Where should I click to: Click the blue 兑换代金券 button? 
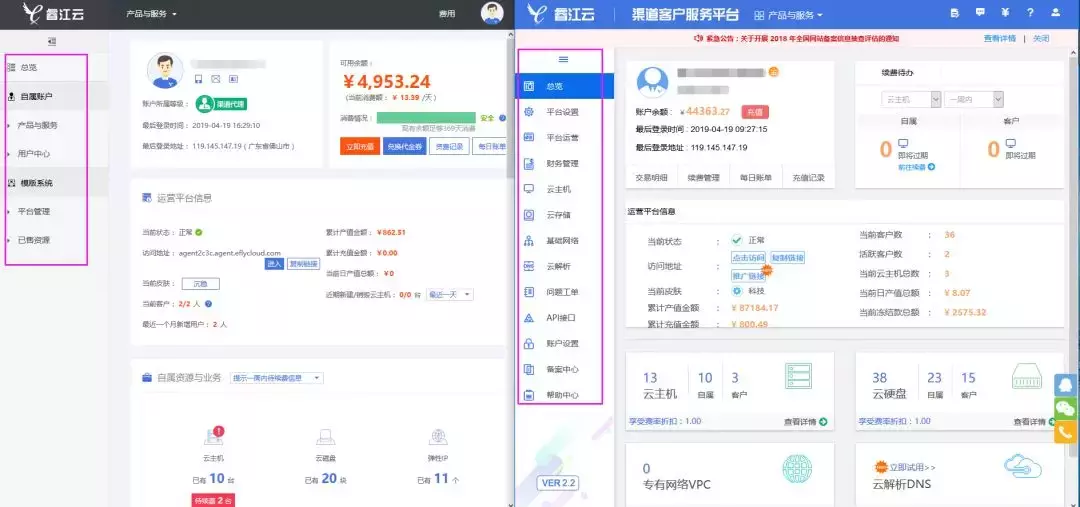404,146
